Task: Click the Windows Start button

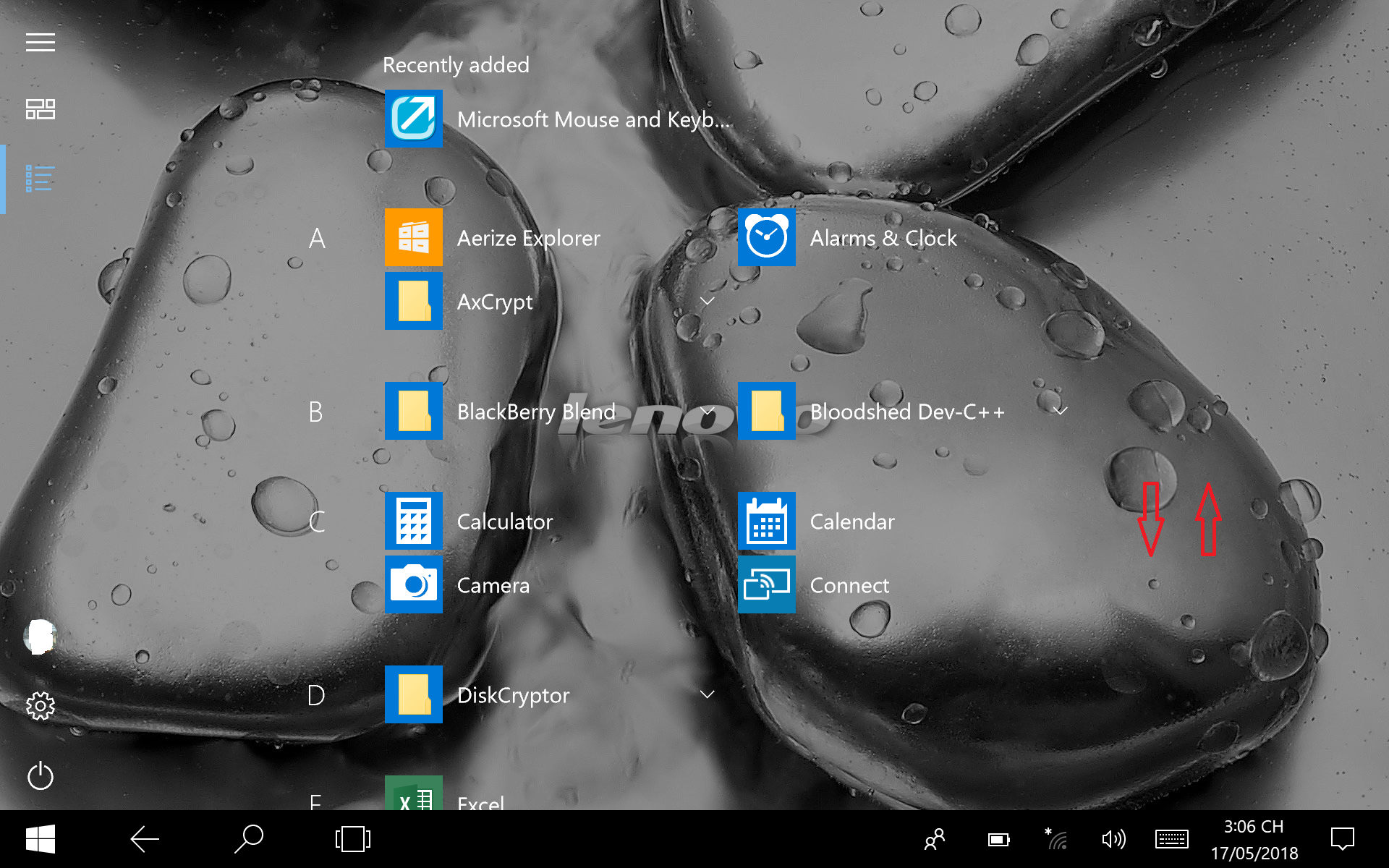Action: 41,839
